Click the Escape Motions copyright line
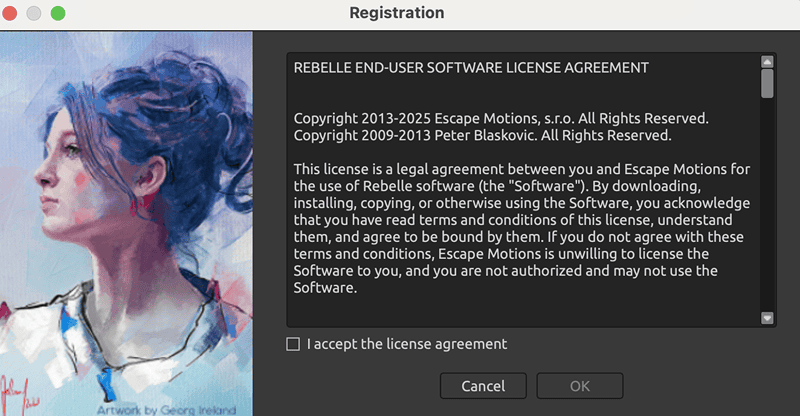This screenshot has height=416, width=800. pos(501,118)
